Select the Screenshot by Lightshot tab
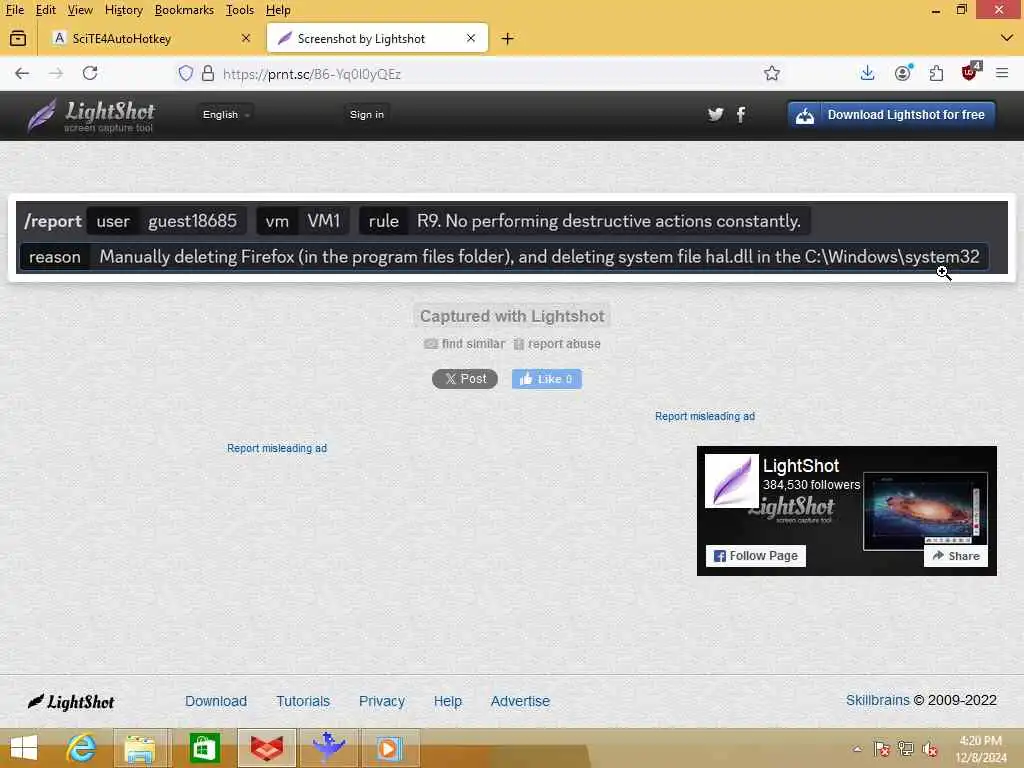This screenshot has width=1024, height=768. [x=377, y=39]
